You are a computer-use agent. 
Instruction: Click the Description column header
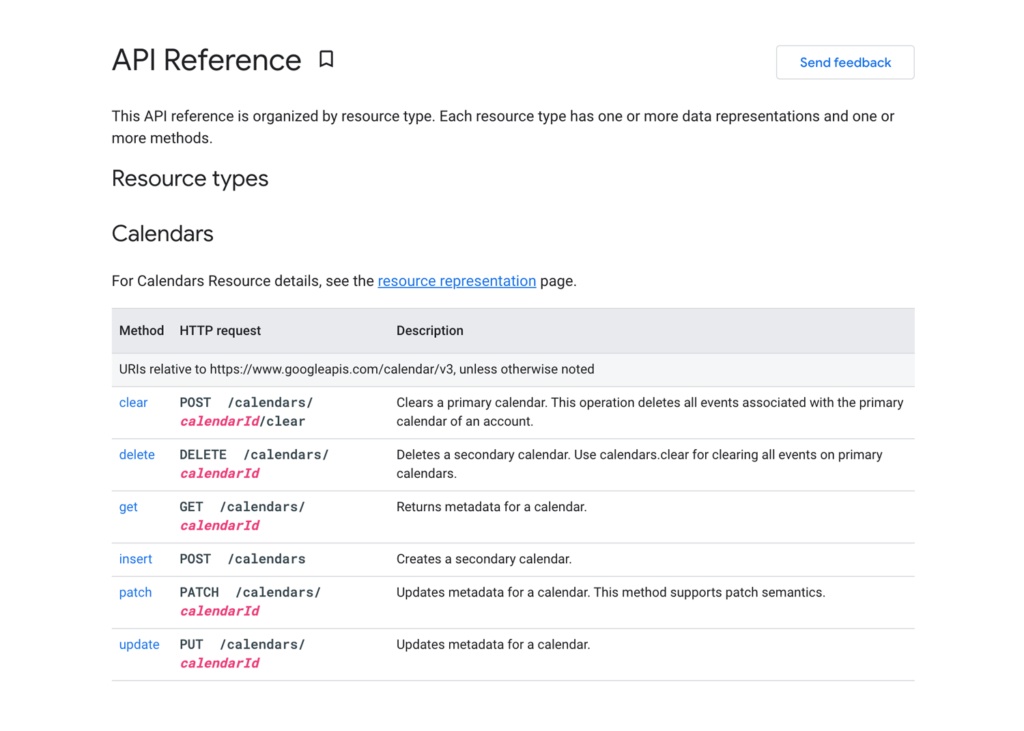click(x=430, y=331)
